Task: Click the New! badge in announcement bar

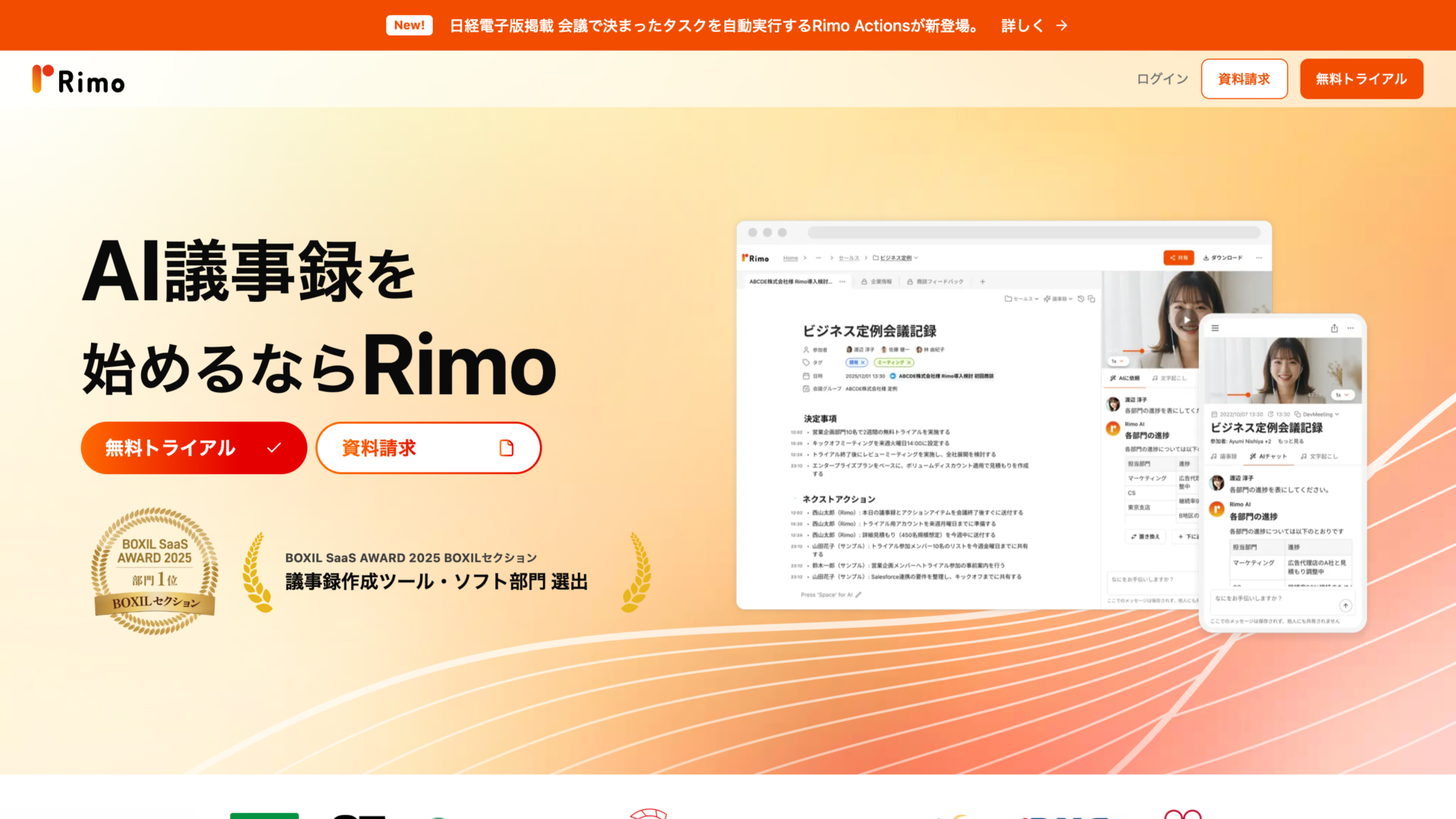Action: (409, 25)
